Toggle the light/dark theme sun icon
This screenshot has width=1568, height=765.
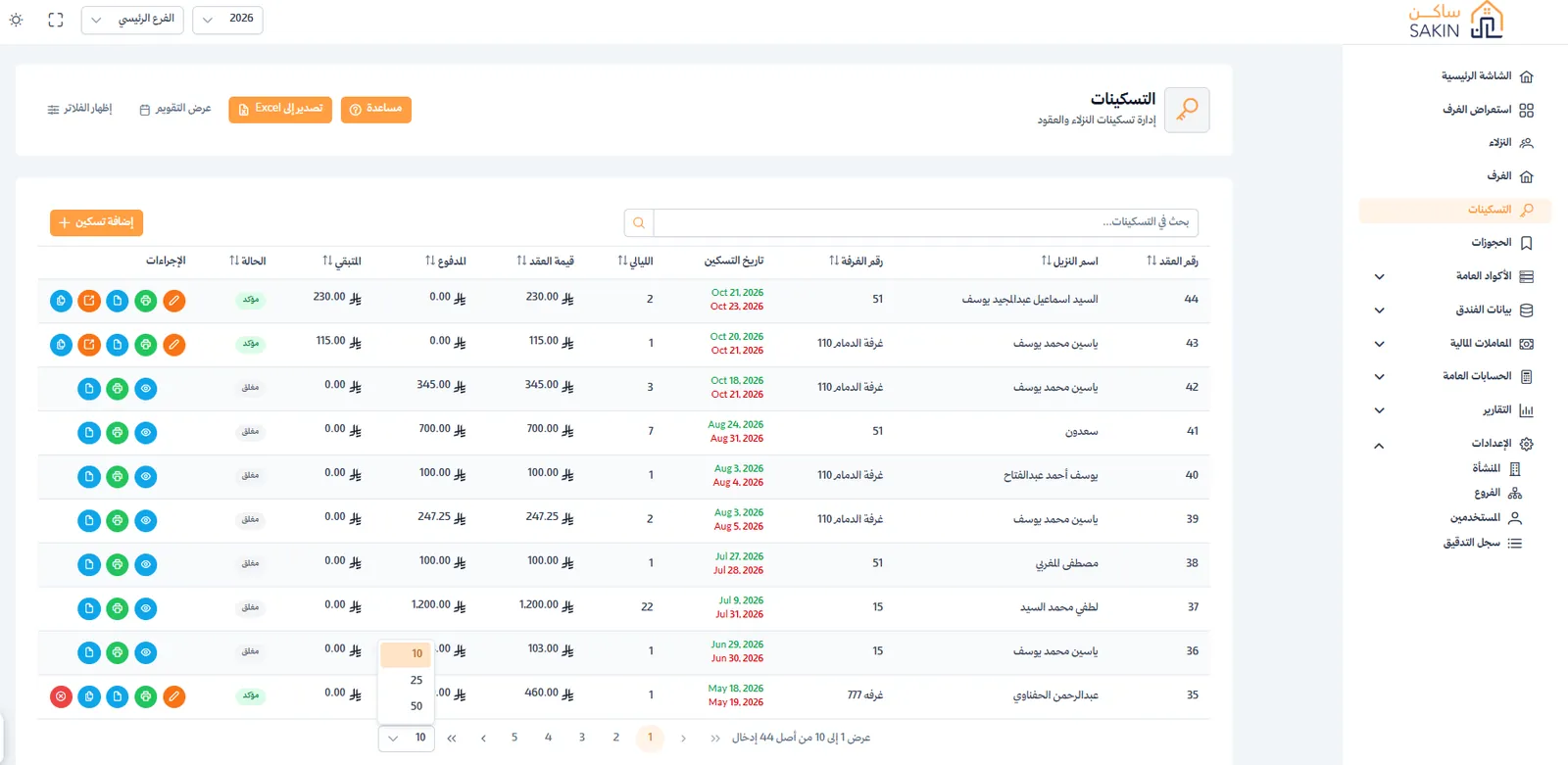[x=17, y=20]
